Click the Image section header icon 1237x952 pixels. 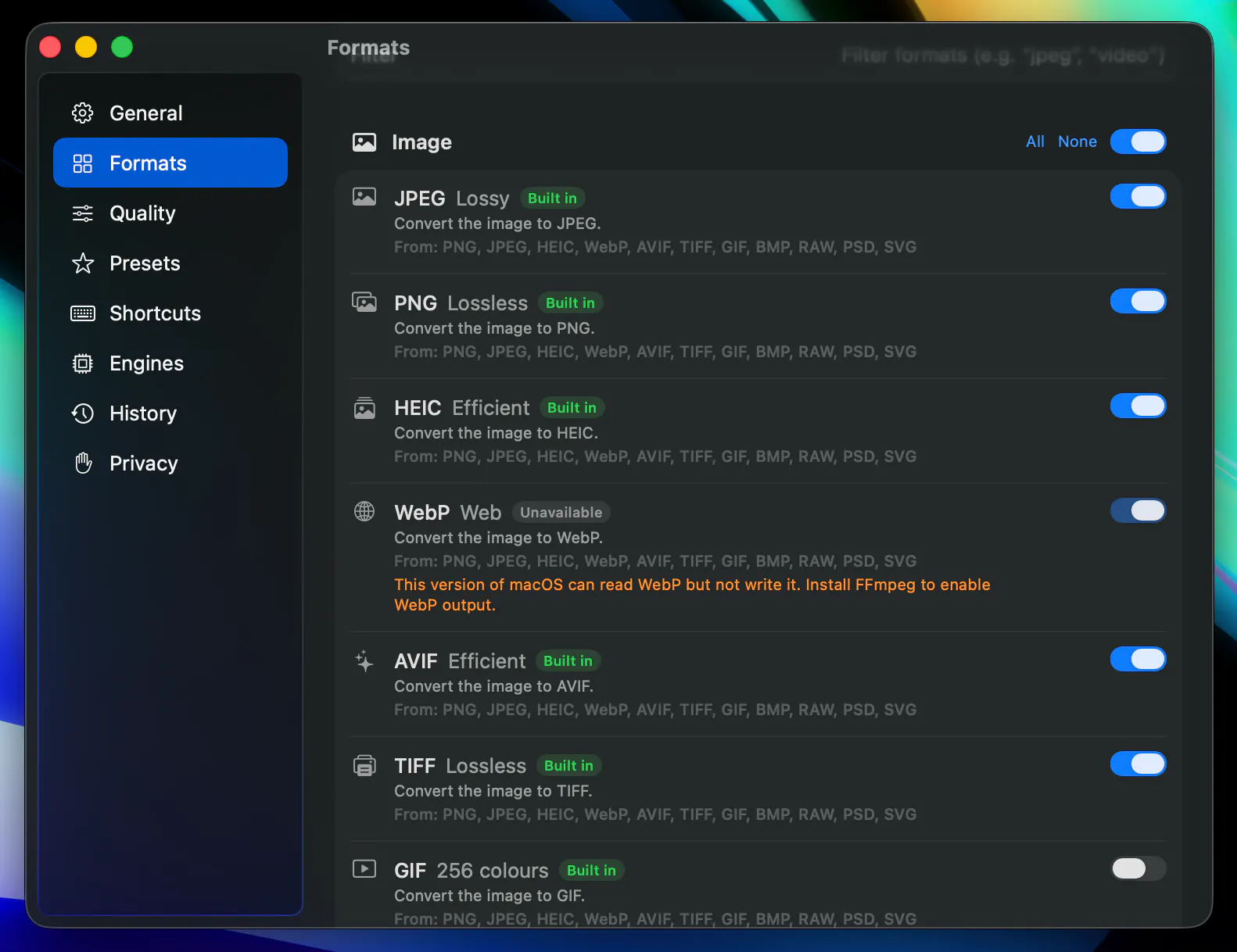364,142
